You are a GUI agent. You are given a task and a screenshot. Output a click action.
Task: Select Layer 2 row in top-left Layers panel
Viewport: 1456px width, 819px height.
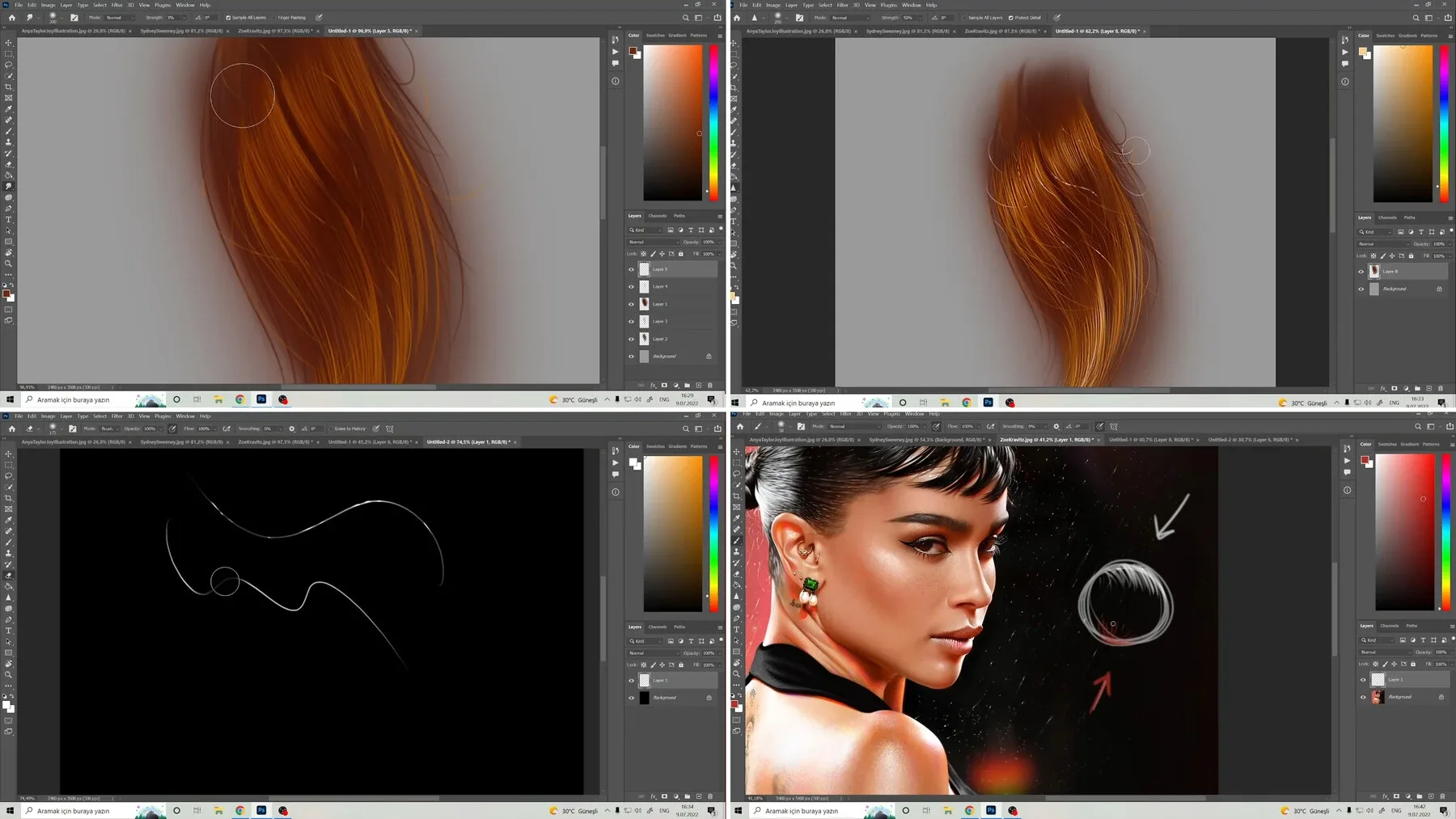(673, 339)
